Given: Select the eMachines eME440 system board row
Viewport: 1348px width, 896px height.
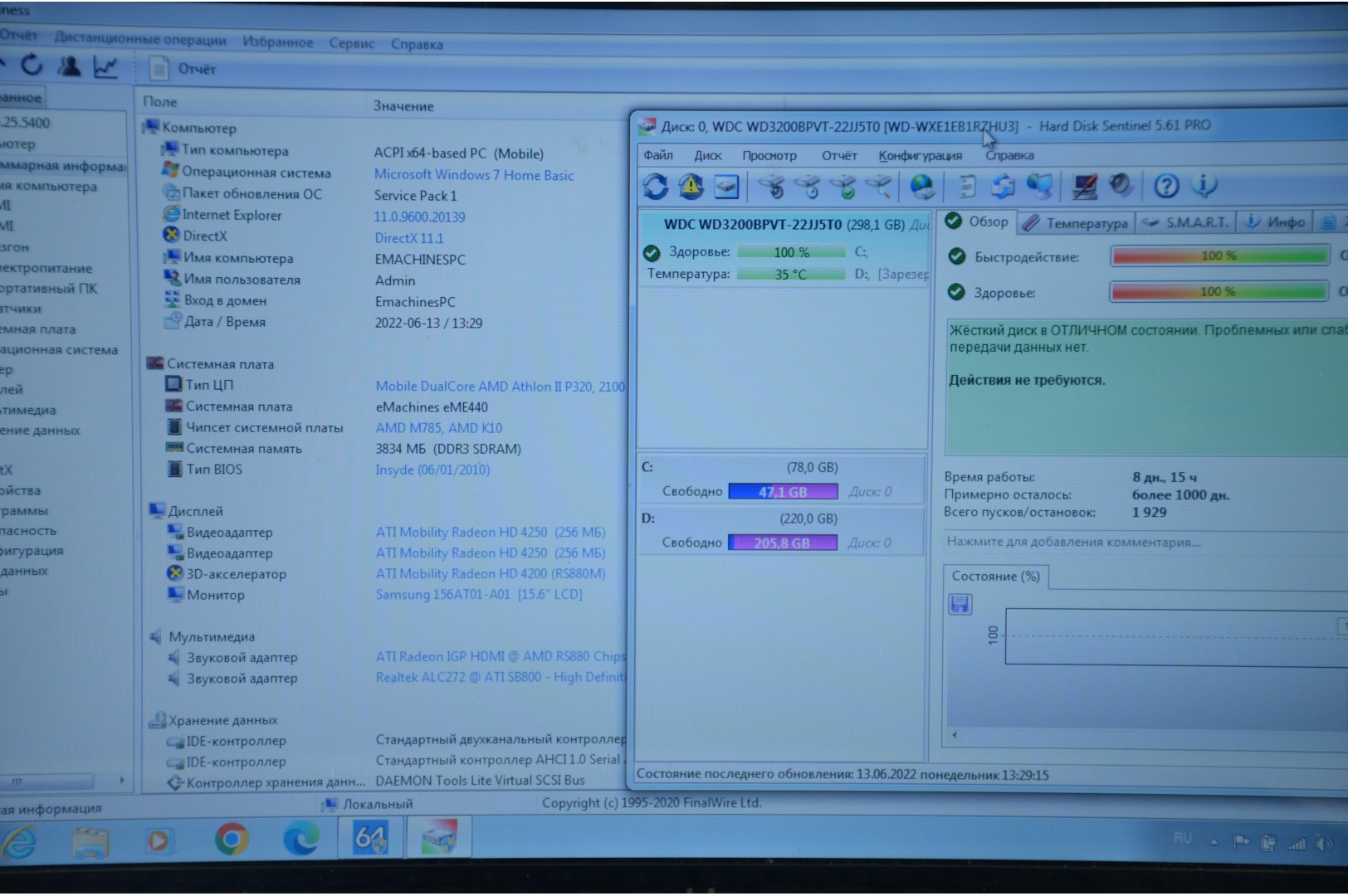Looking at the screenshot, I should point(431,407).
